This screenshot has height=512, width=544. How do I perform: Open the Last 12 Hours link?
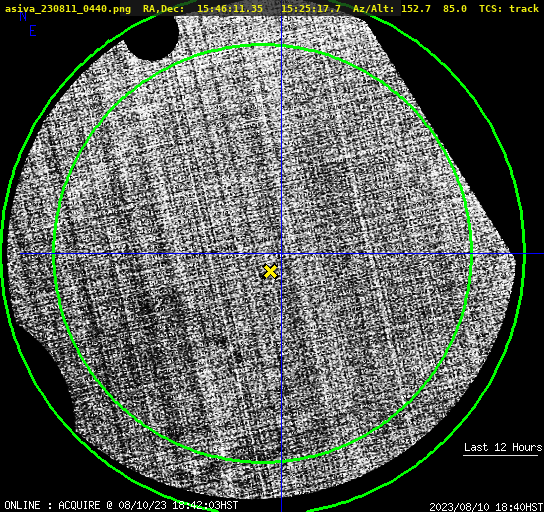[x=503, y=447]
